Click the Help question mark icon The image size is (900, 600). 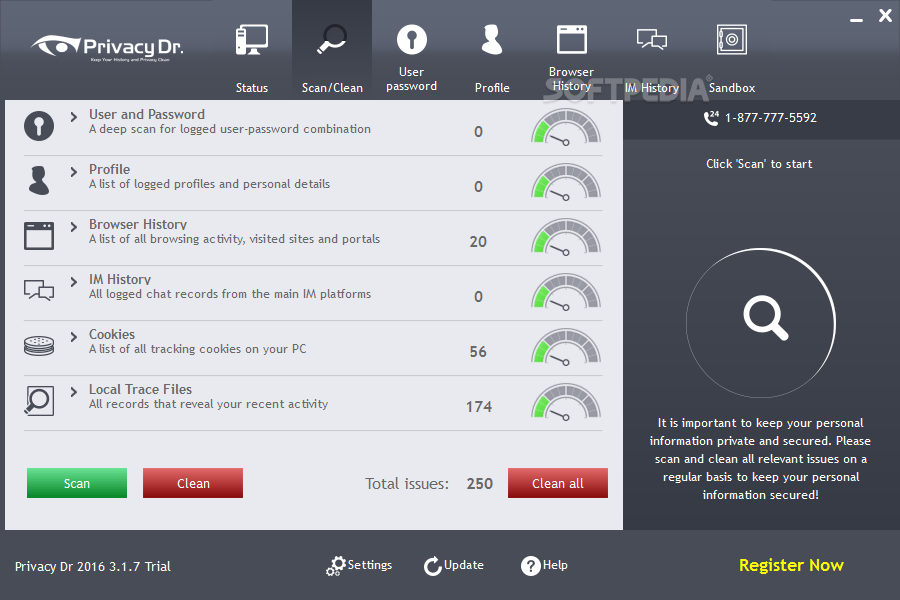tap(531, 566)
